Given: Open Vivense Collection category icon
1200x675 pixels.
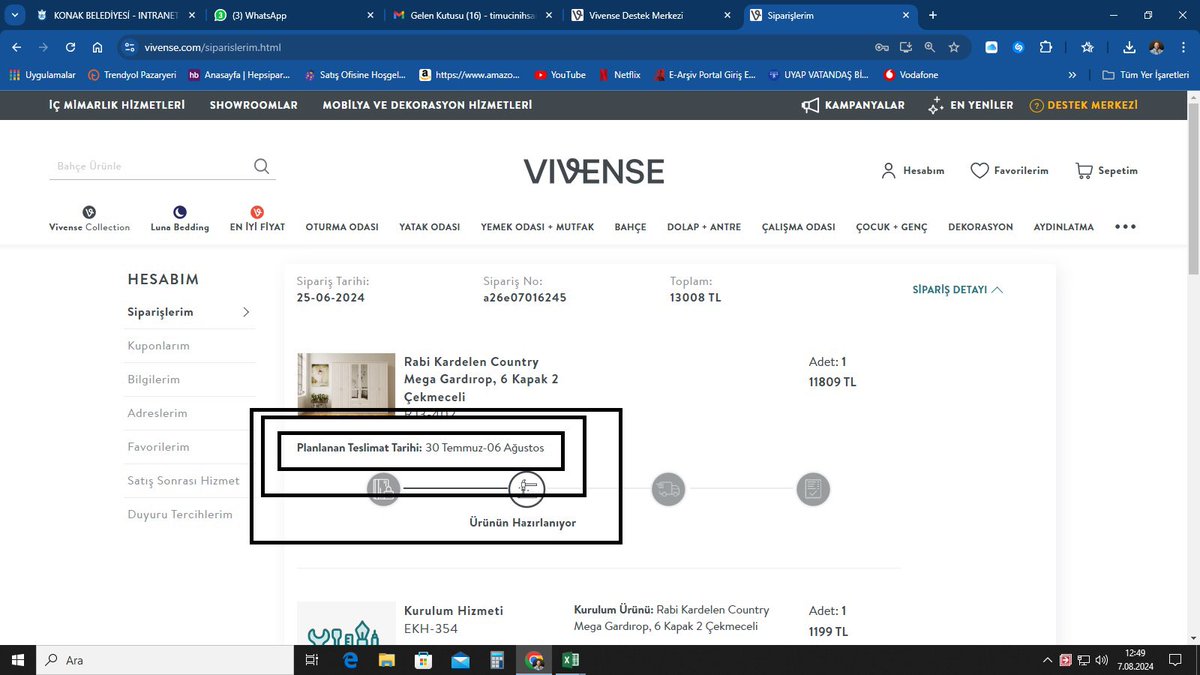Looking at the screenshot, I should 89,212.
